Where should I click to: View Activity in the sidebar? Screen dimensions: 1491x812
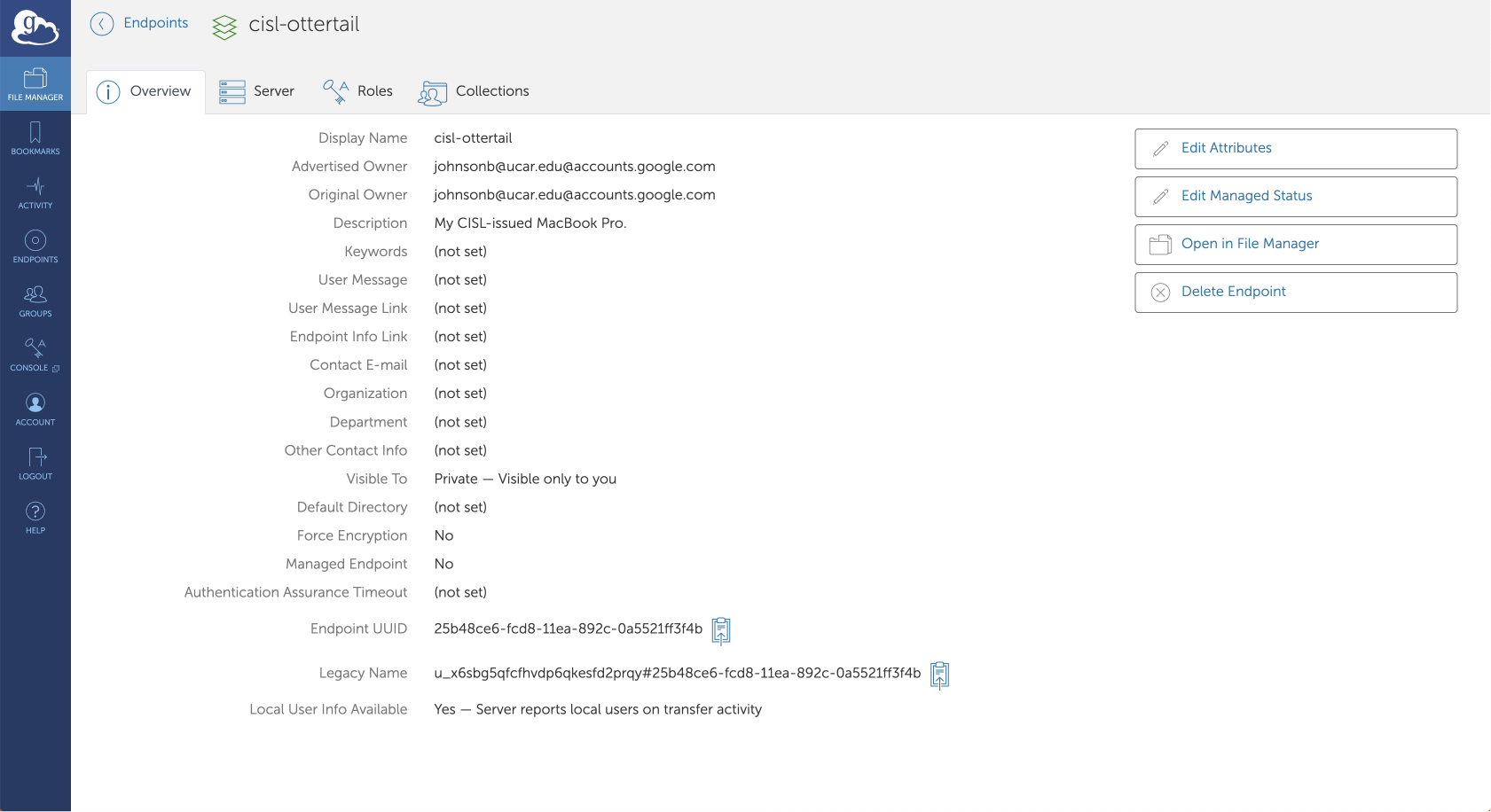(x=35, y=192)
